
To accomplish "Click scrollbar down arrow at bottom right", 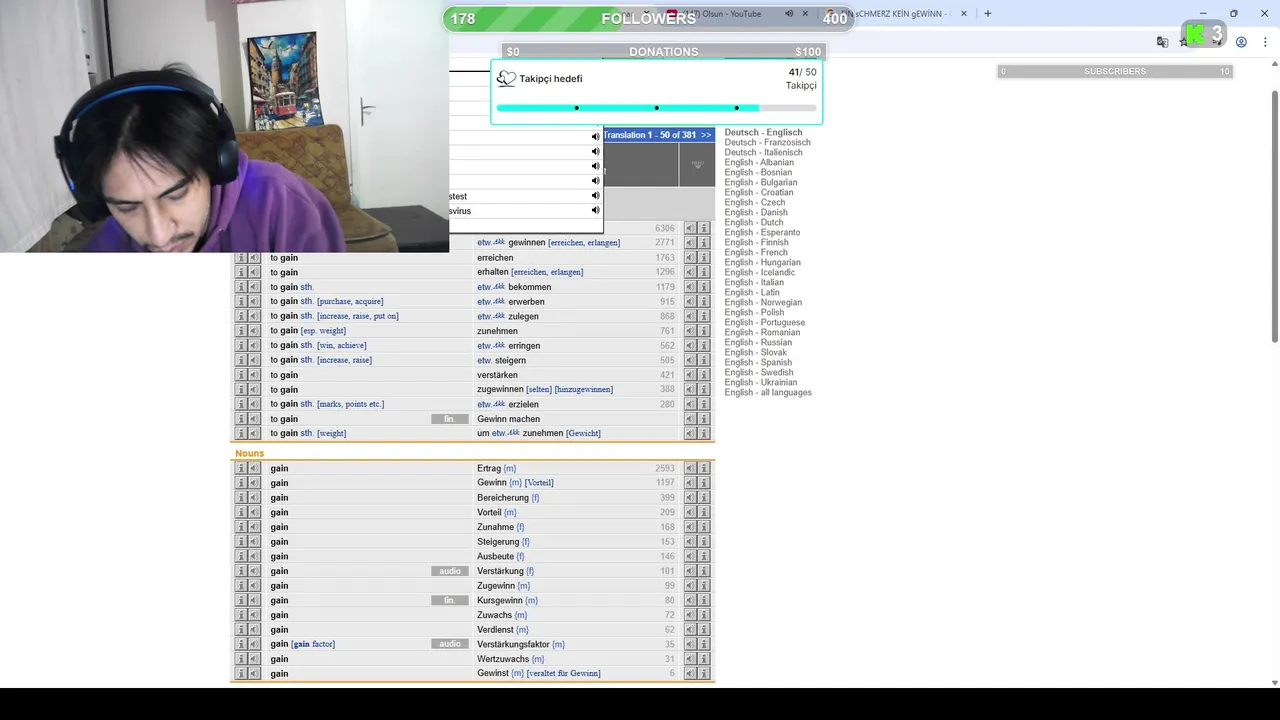I will coord(1274,682).
